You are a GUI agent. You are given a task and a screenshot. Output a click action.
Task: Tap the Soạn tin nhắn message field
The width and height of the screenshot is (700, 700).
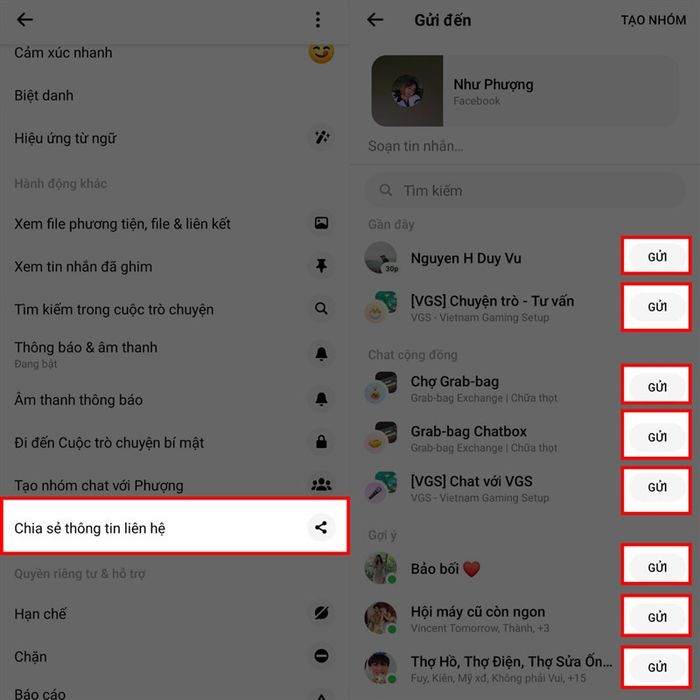pyautogui.click(x=525, y=146)
